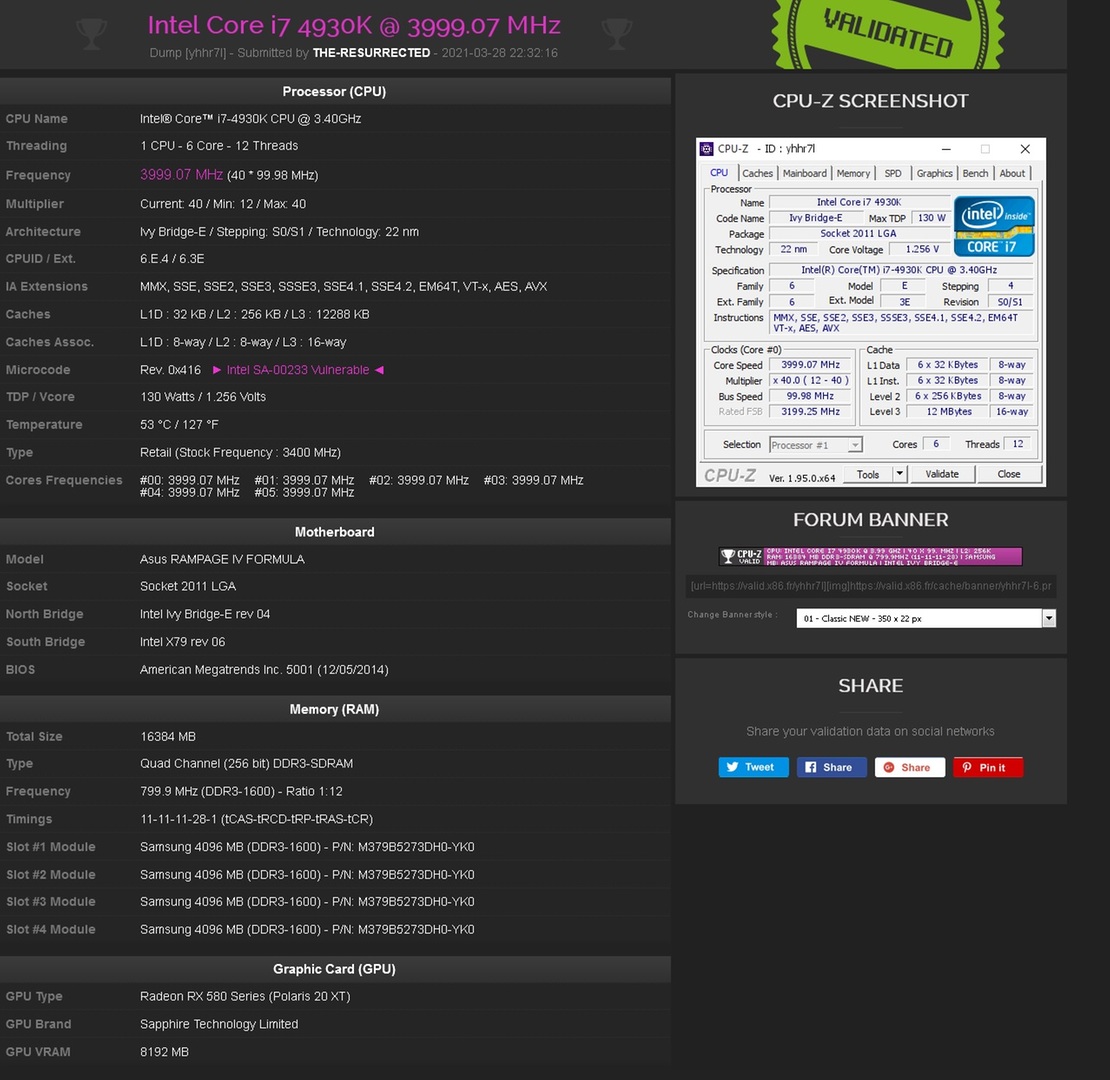Image resolution: width=1110 pixels, height=1080 pixels.
Task: Click the Rev. 0x416 microcode value
Action: tap(171, 370)
